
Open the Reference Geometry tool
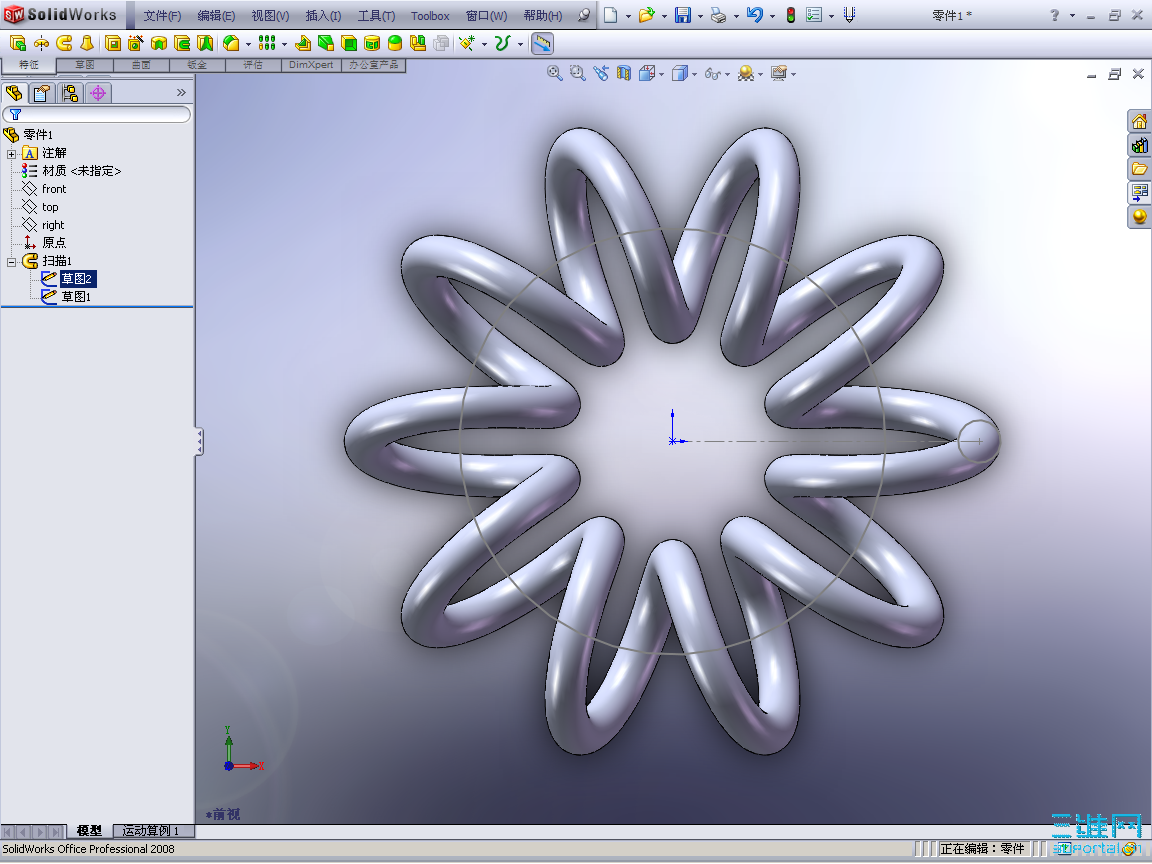pos(467,43)
